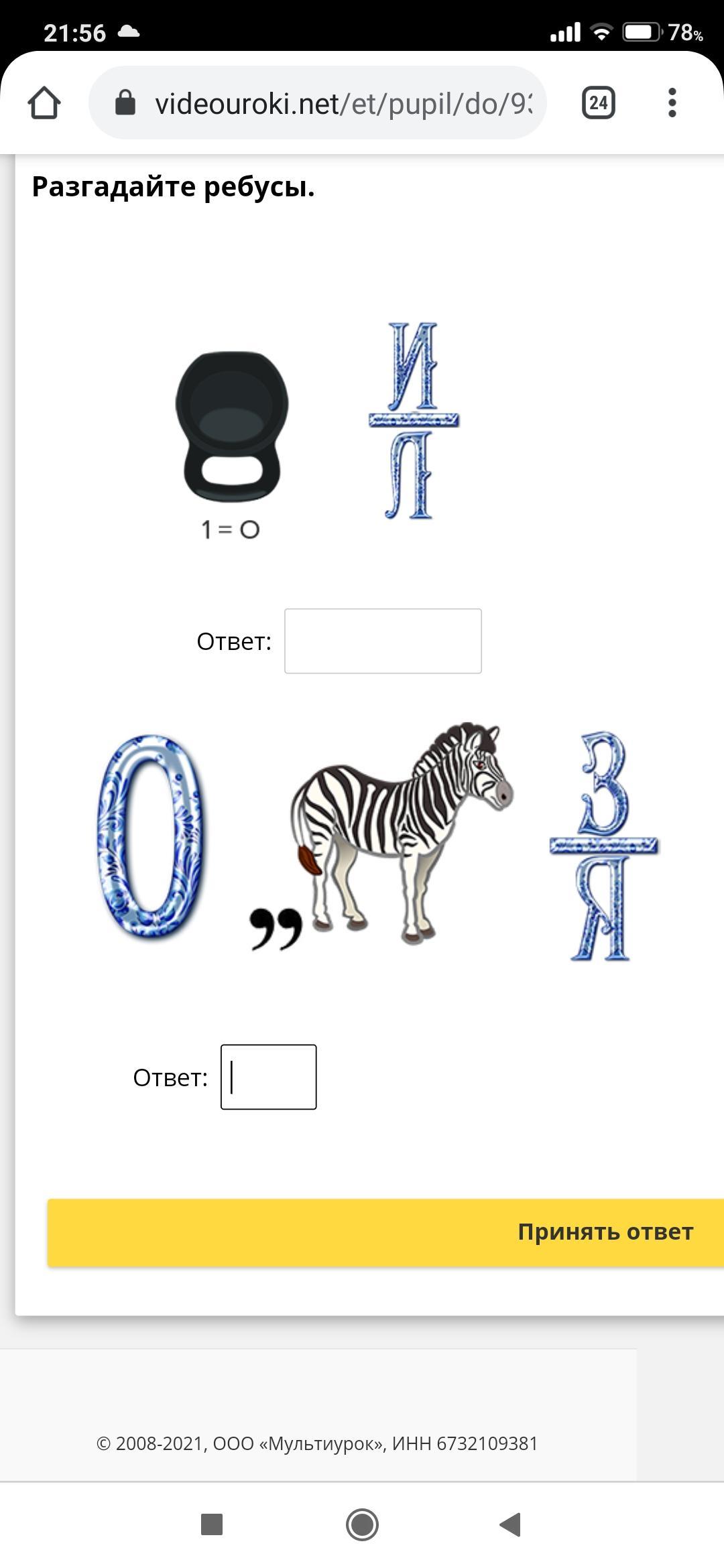Tap the Android home circle button
Screen dimensions: 724x1568
click(x=362, y=1524)
